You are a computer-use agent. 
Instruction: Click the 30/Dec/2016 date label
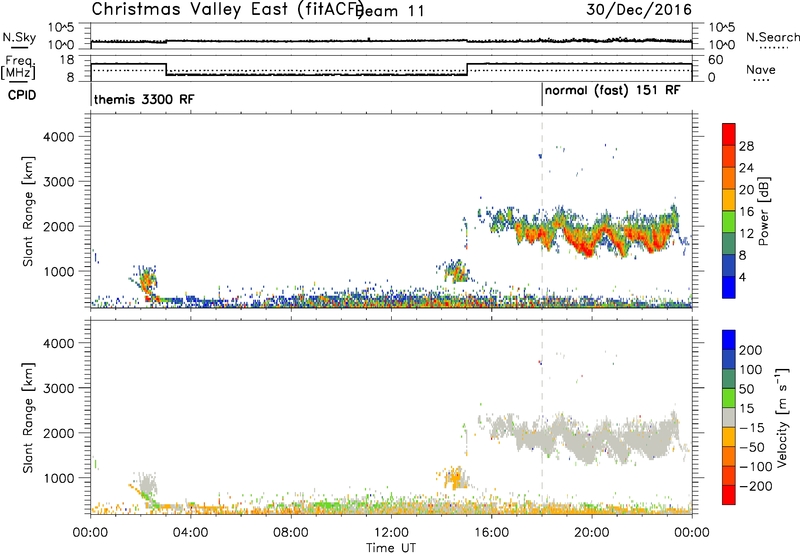[x=639, y=10]
